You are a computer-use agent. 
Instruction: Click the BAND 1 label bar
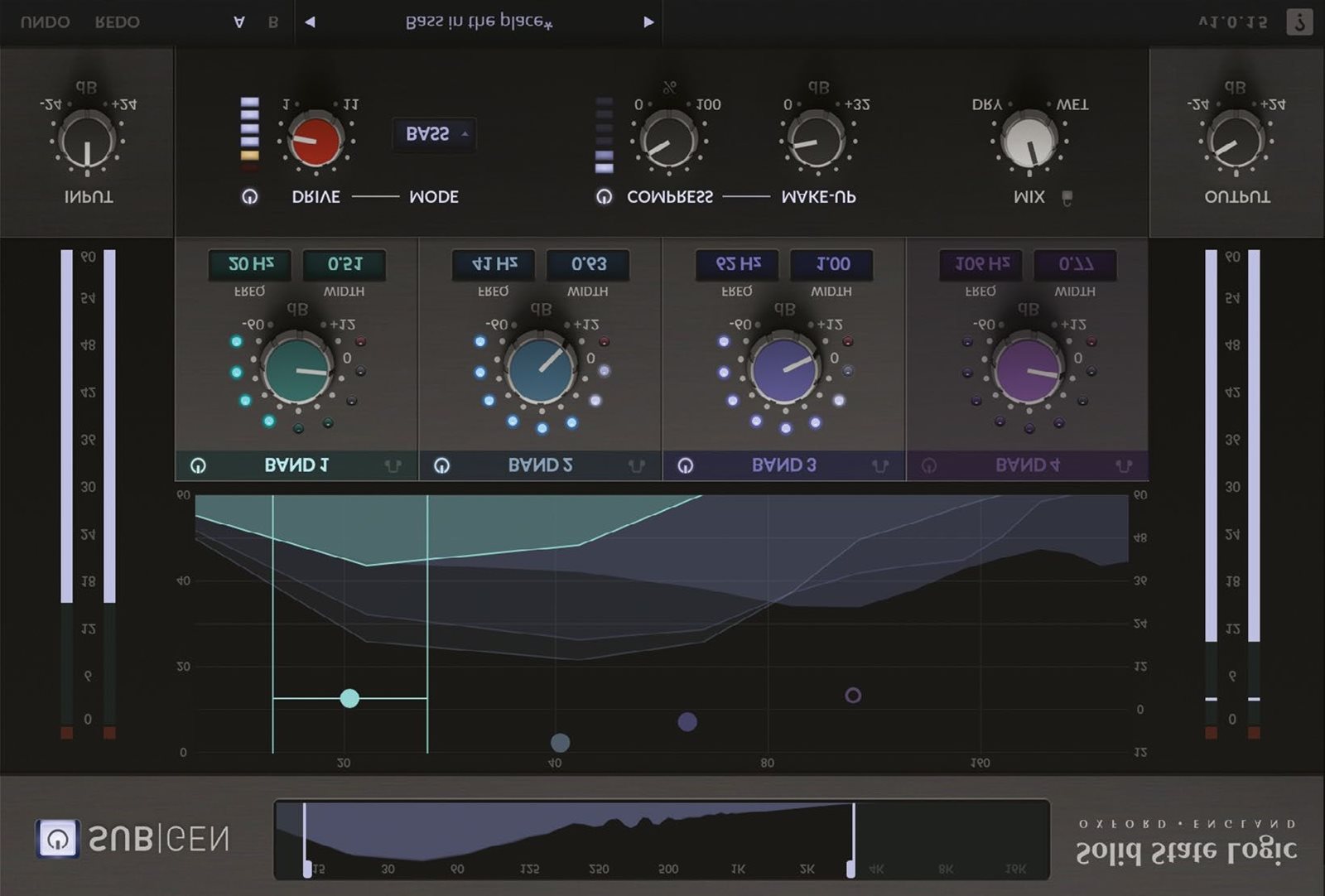296,465
